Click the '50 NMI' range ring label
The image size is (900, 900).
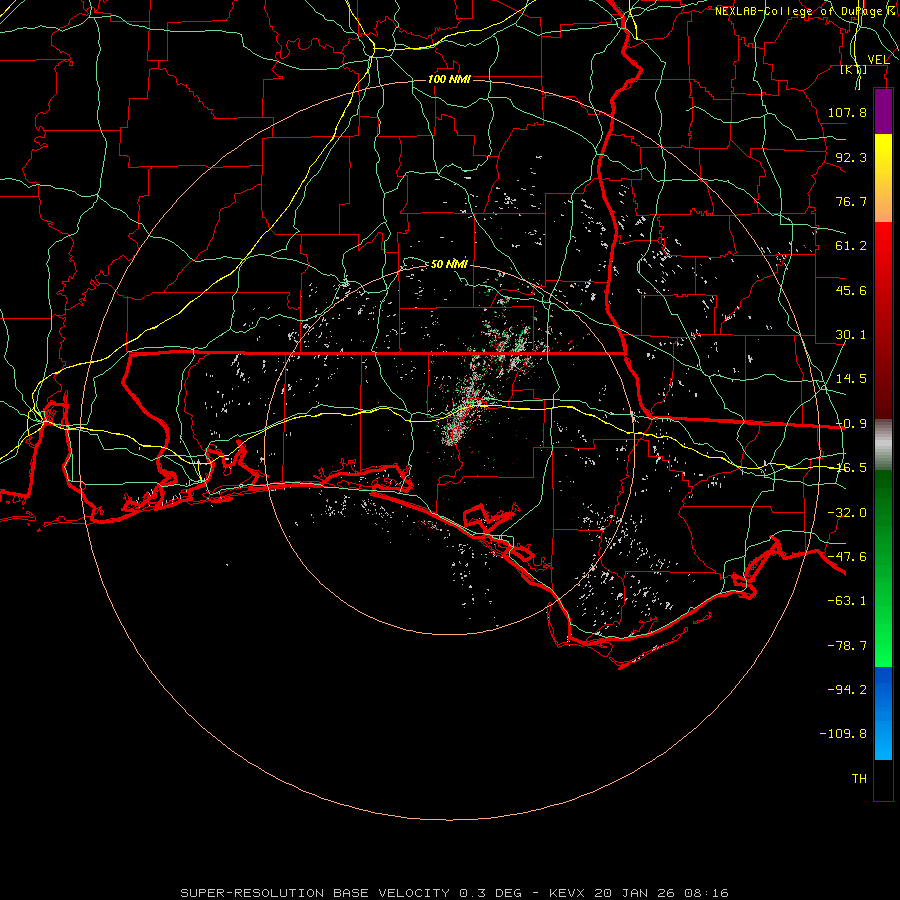click(x=449, y=264)
